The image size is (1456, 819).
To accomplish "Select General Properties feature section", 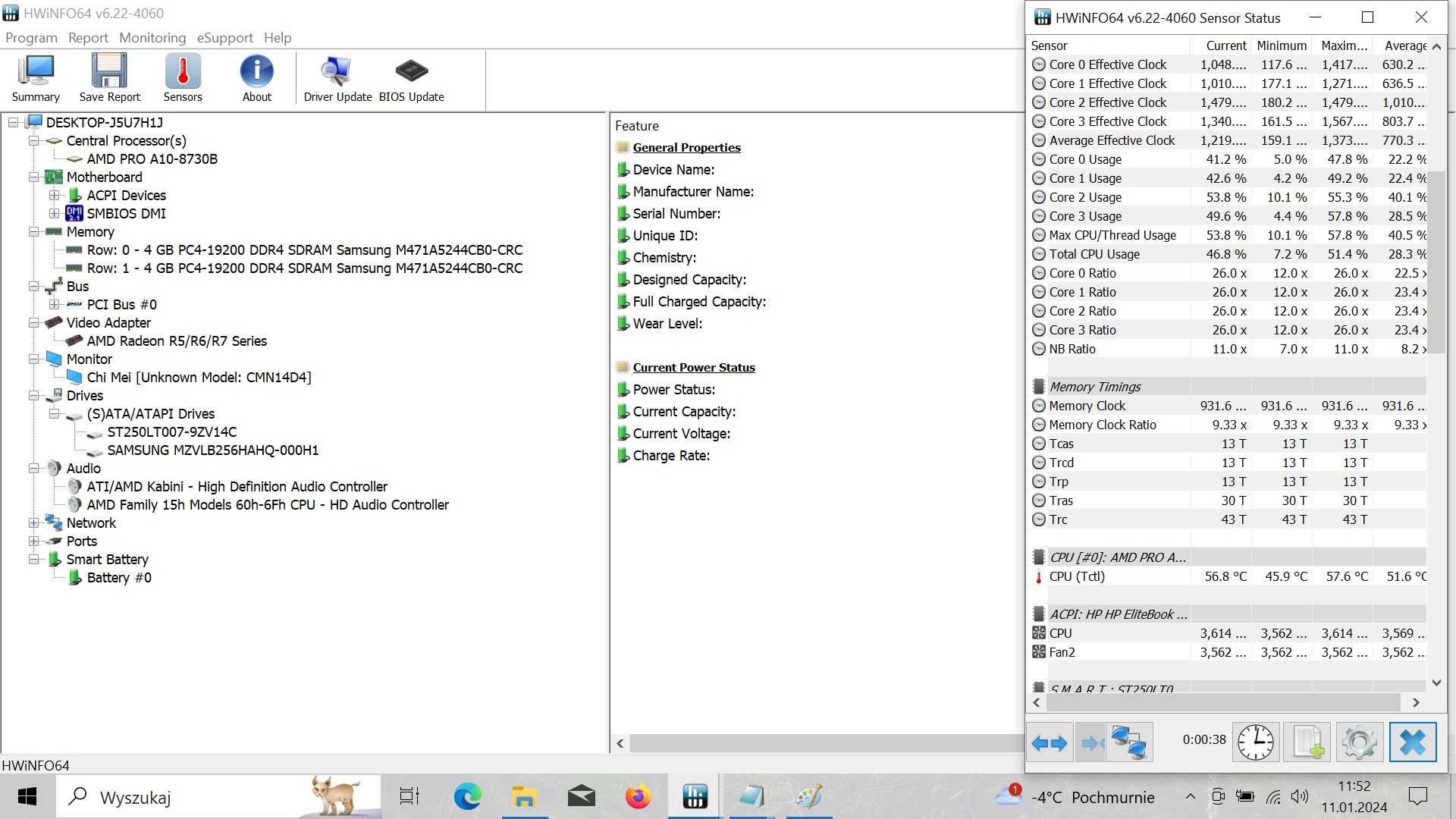I will [x=687, y=147].
